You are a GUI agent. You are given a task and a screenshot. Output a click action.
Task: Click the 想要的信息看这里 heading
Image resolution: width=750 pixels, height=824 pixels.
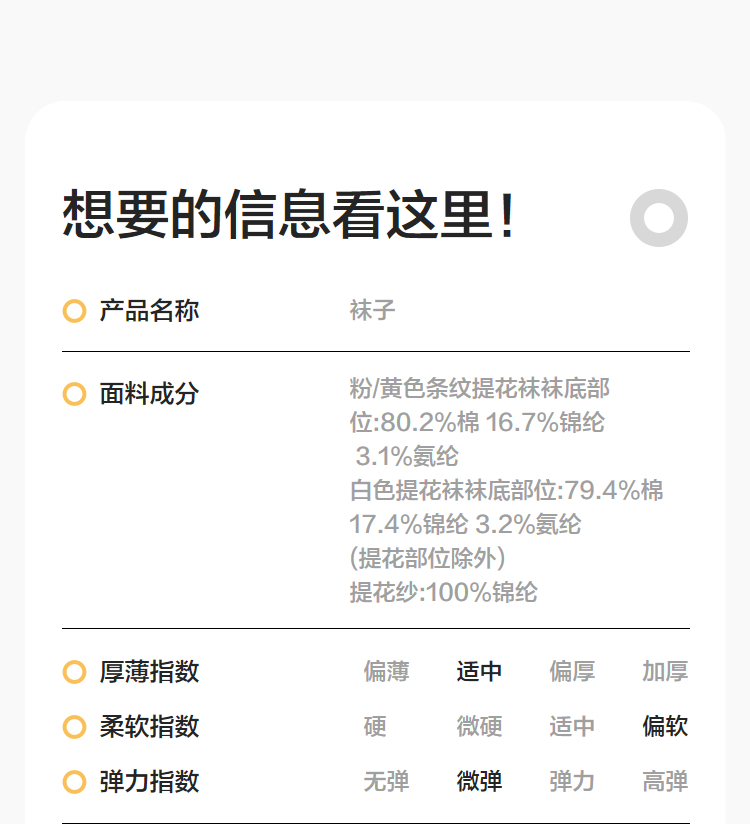[x=290, y=215]
